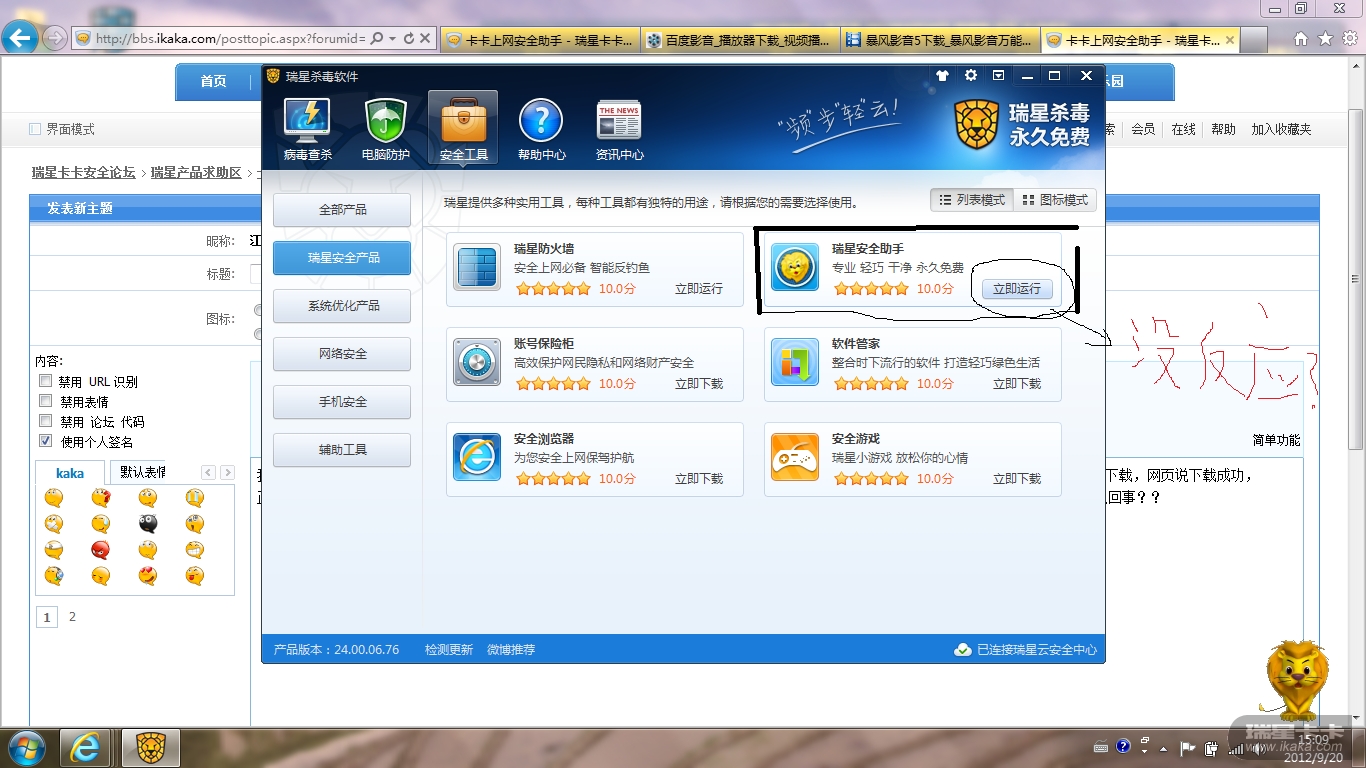Select 全部产品 category
Image resolution: width=1366 pixels, height=768 pixels.
(342, 210)
